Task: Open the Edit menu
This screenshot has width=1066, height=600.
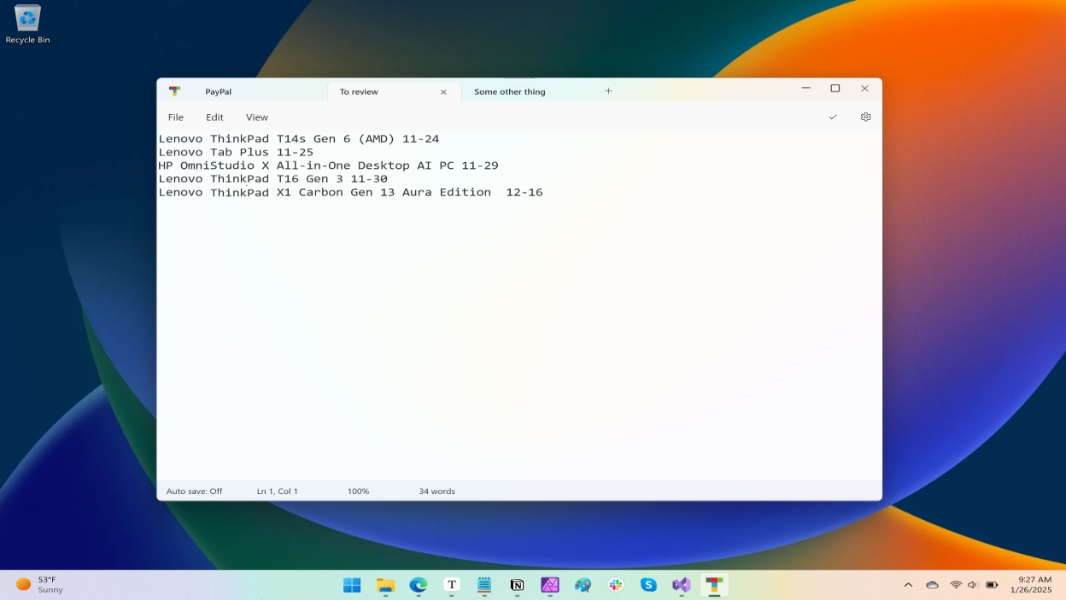Action: coord(214,117)
